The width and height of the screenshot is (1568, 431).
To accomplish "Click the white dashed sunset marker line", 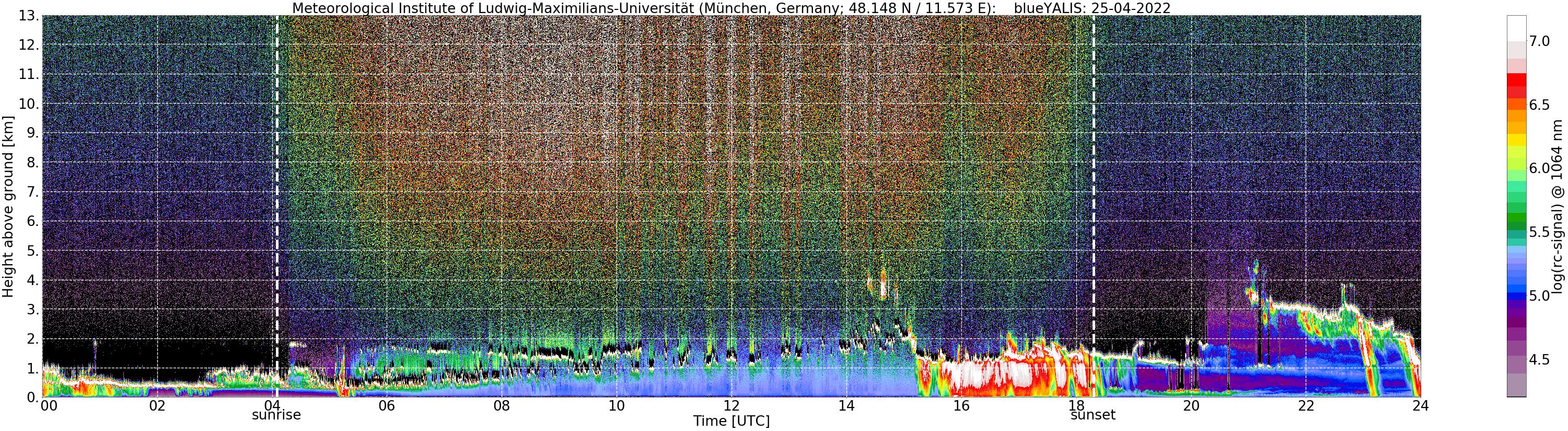I will 1093,206.
